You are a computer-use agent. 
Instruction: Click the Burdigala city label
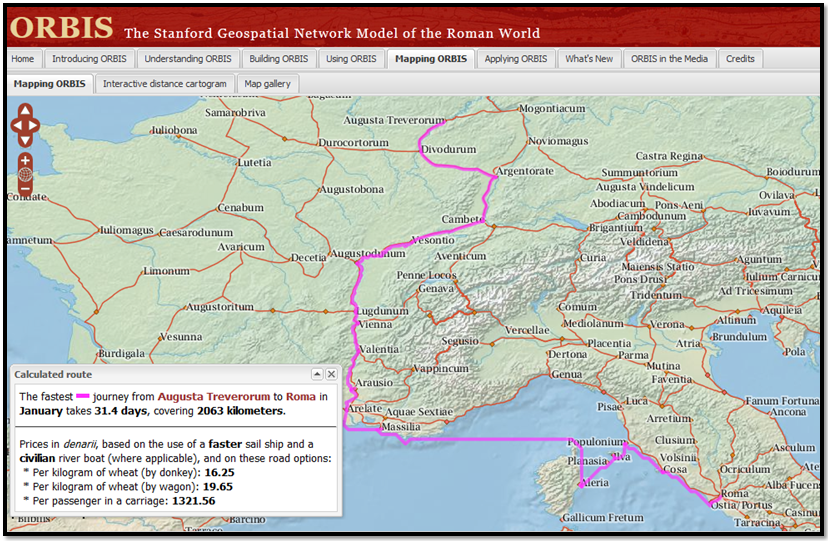(121, 354)
